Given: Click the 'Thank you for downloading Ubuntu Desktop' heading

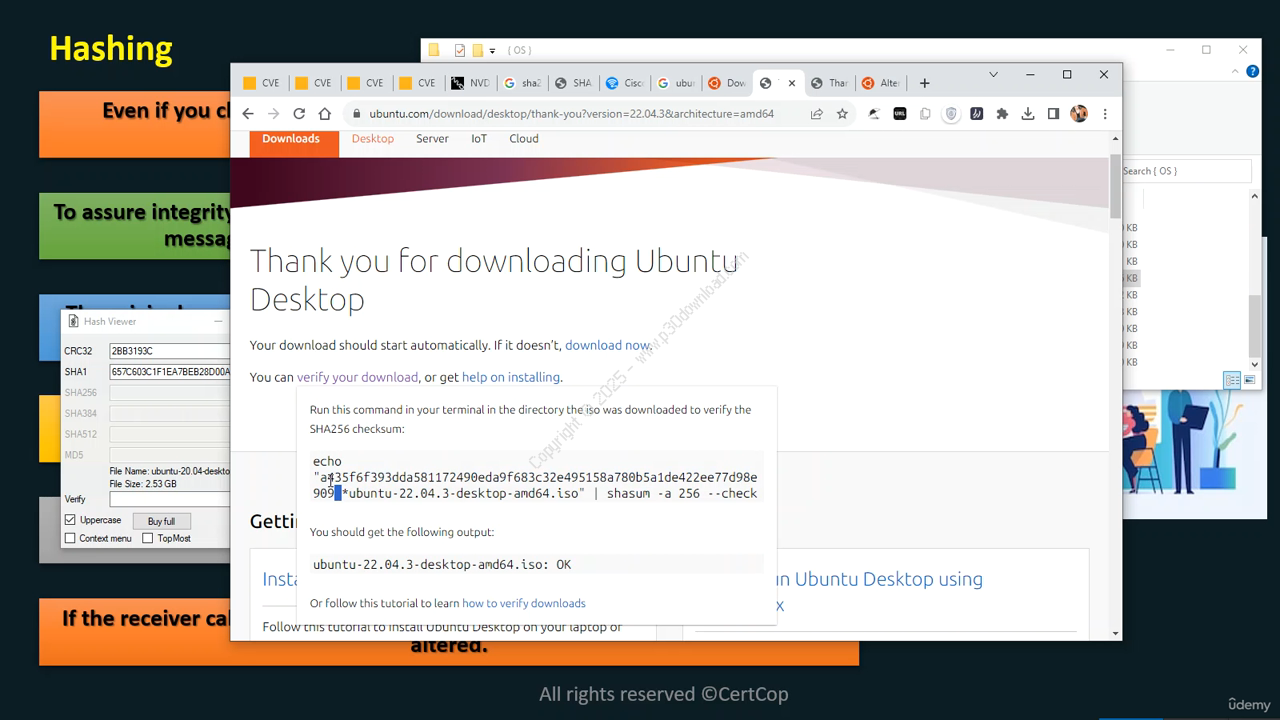Looking at the screenshot, I should [493, 280].
